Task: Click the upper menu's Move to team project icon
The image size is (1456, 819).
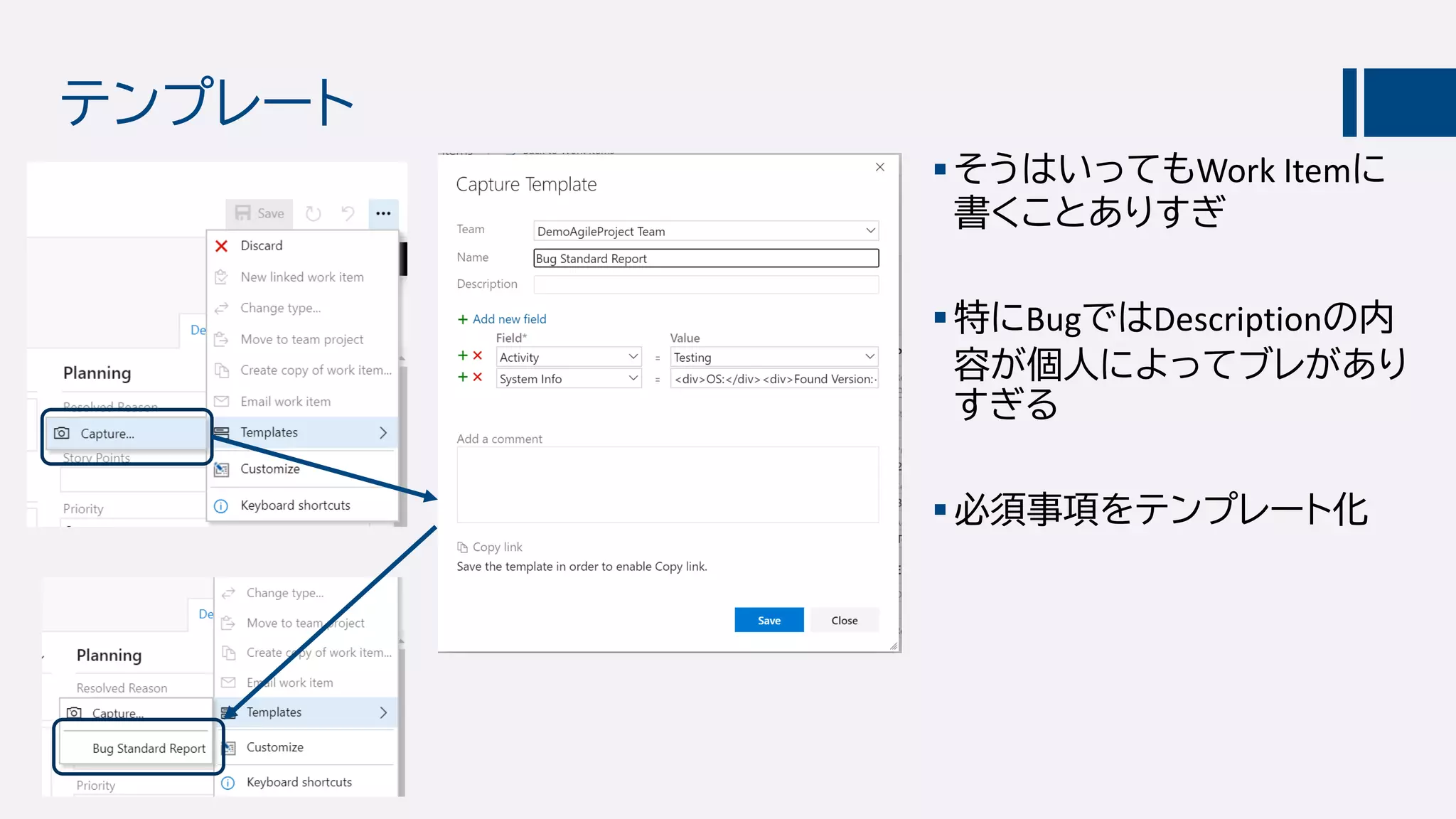Action: [x=222, y=339]
